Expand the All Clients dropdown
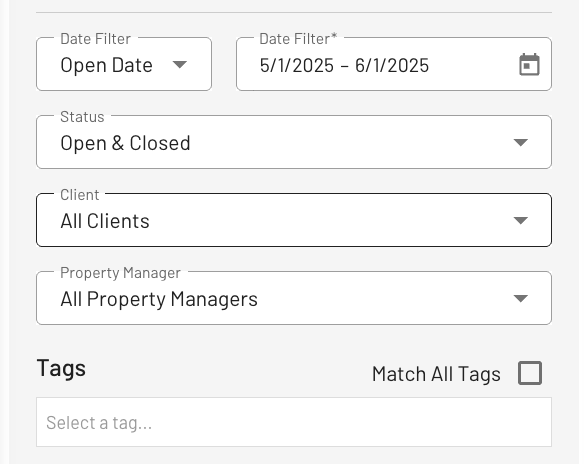The width and height of the screenshot is (584, 464). [294, 220]
